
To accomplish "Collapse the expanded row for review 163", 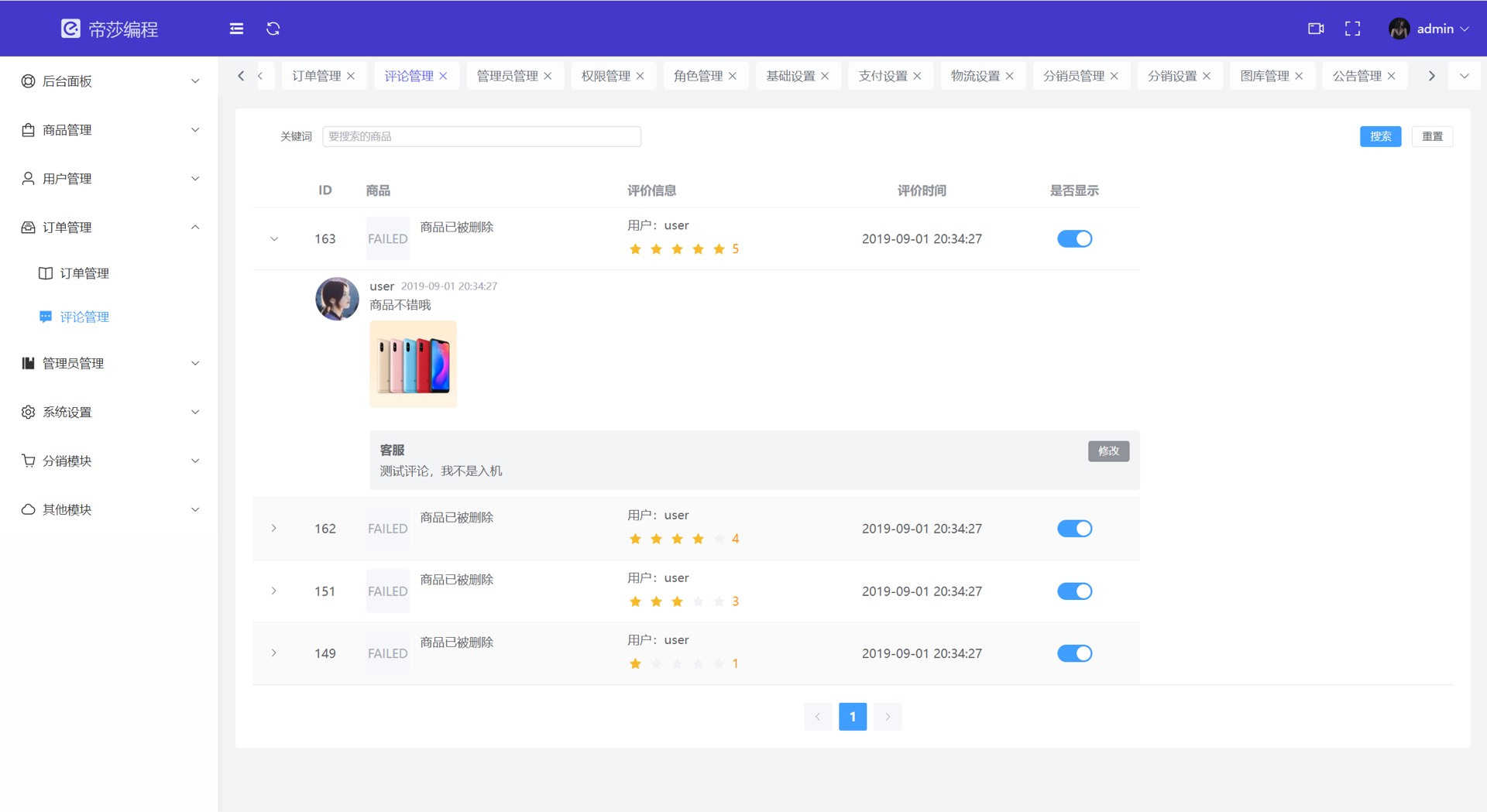I will pos(274,239).
